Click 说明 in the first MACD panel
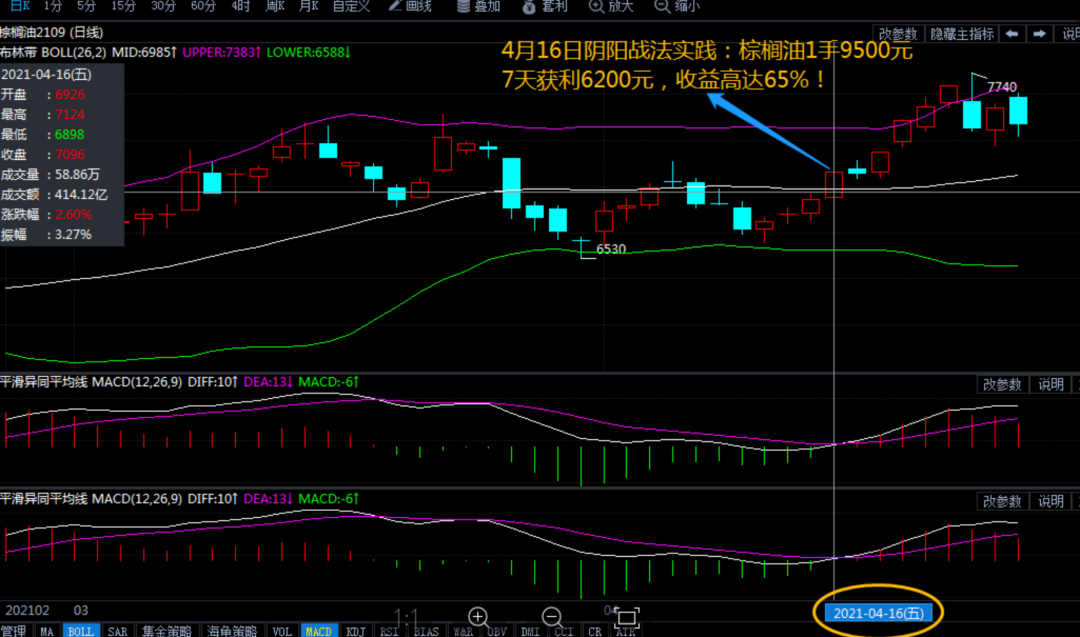Viewport: 1080px width, 637px height. click(1050, 385)
